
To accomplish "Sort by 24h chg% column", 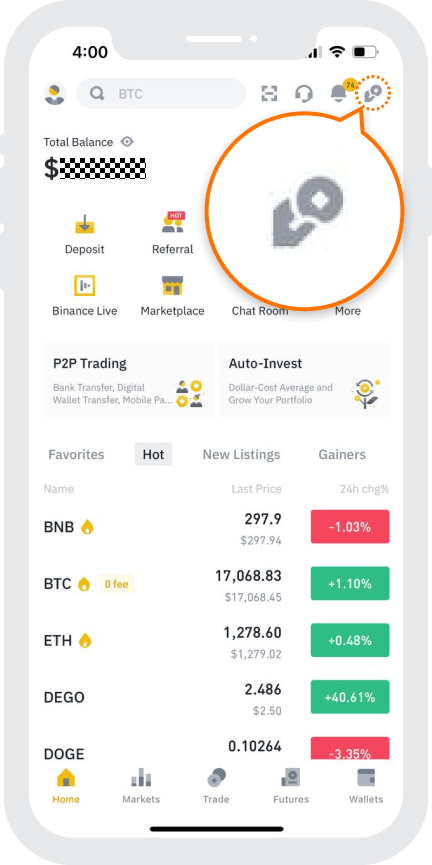I will pos(365,489).
